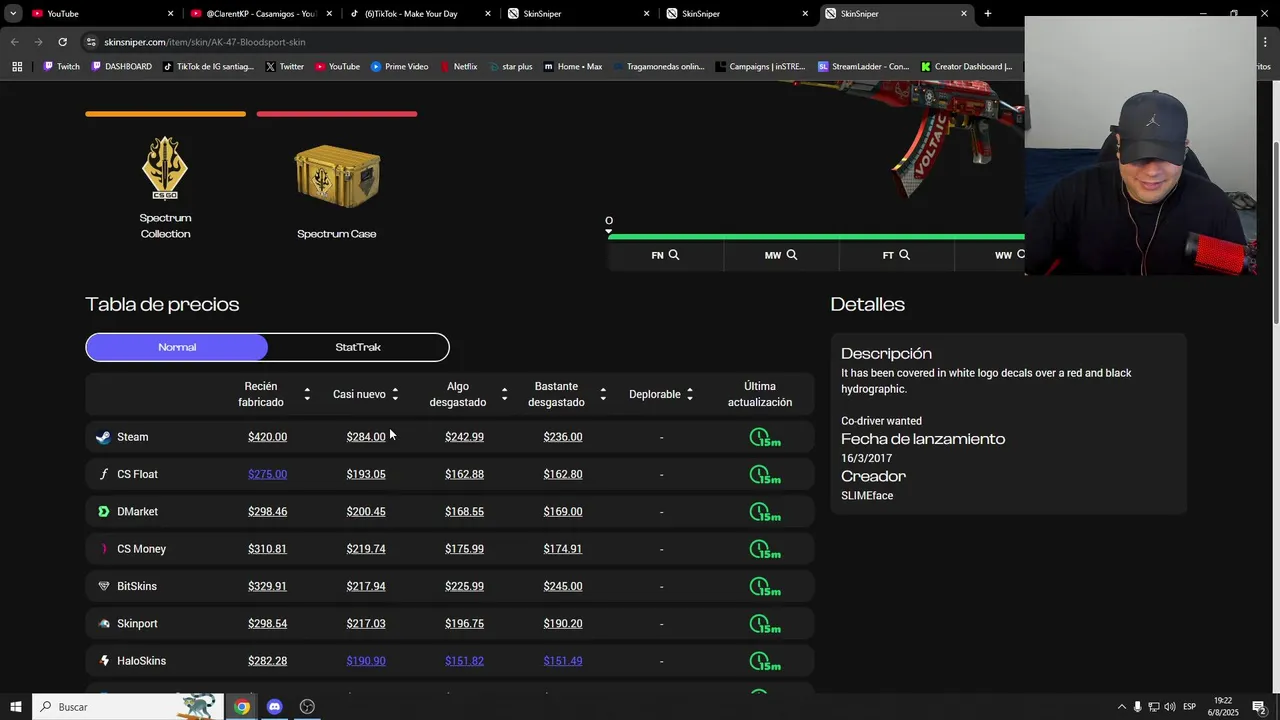Screen dimensions: 1280x720
Task: Reload the page with the refresh button
Action: [x=62, y=42]
